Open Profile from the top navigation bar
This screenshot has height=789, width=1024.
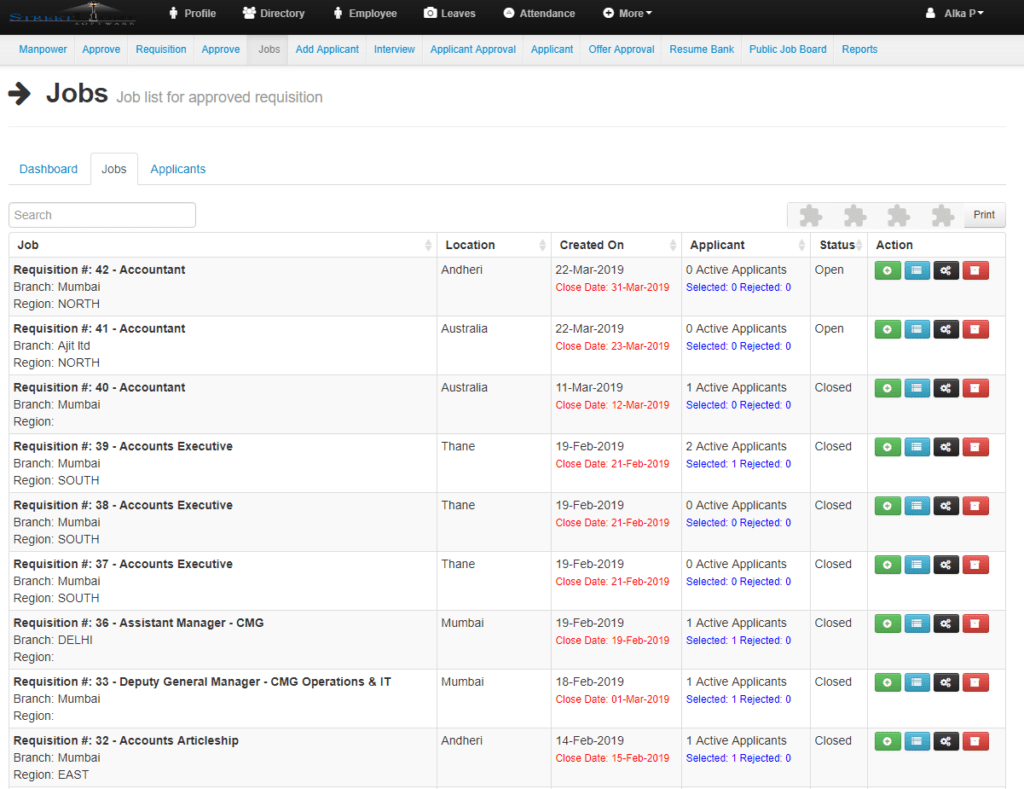[191, 14]
